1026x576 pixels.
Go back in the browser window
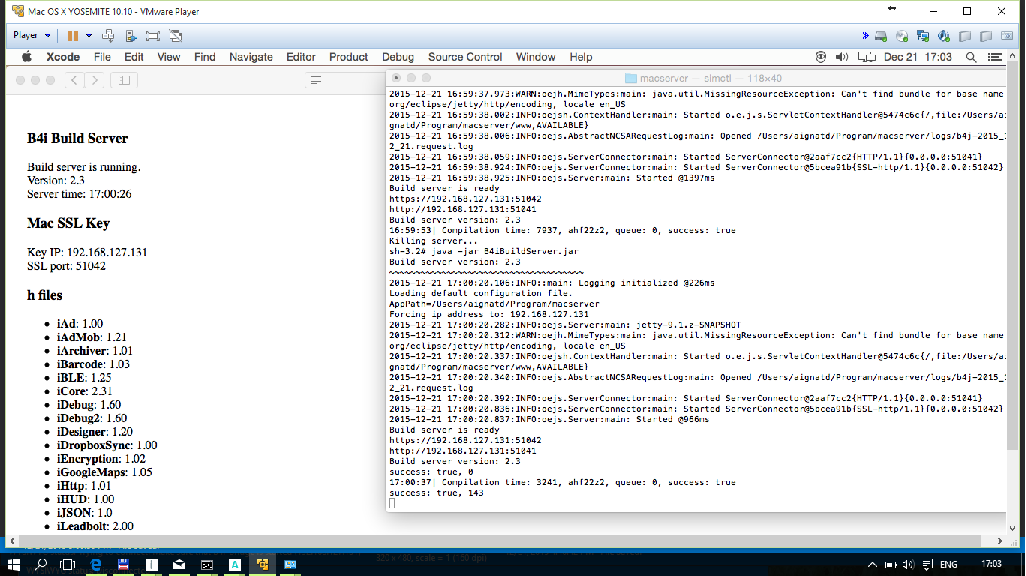click(x=74, y=80)
